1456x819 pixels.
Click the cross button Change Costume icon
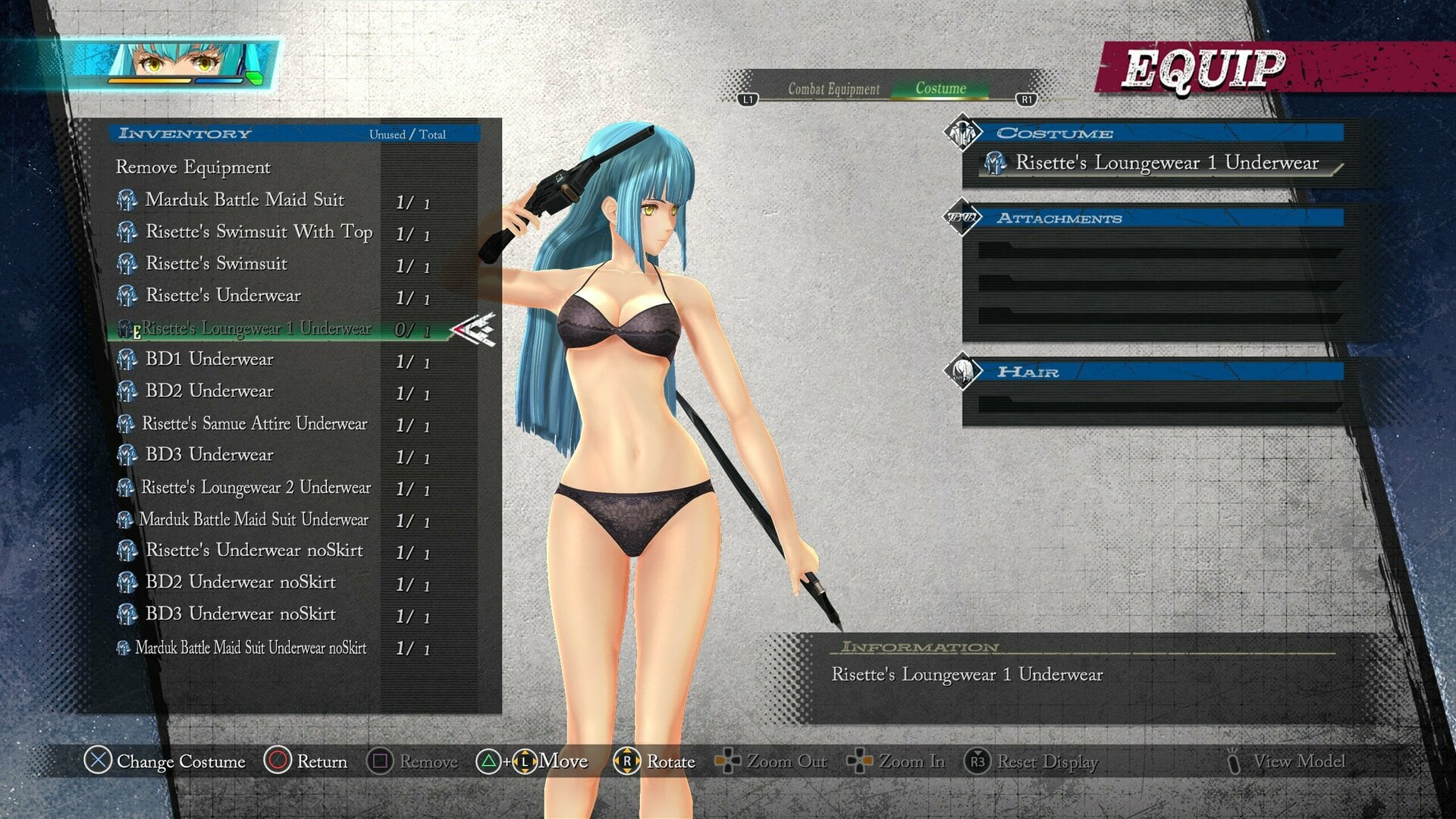click(x=98, y=760)
